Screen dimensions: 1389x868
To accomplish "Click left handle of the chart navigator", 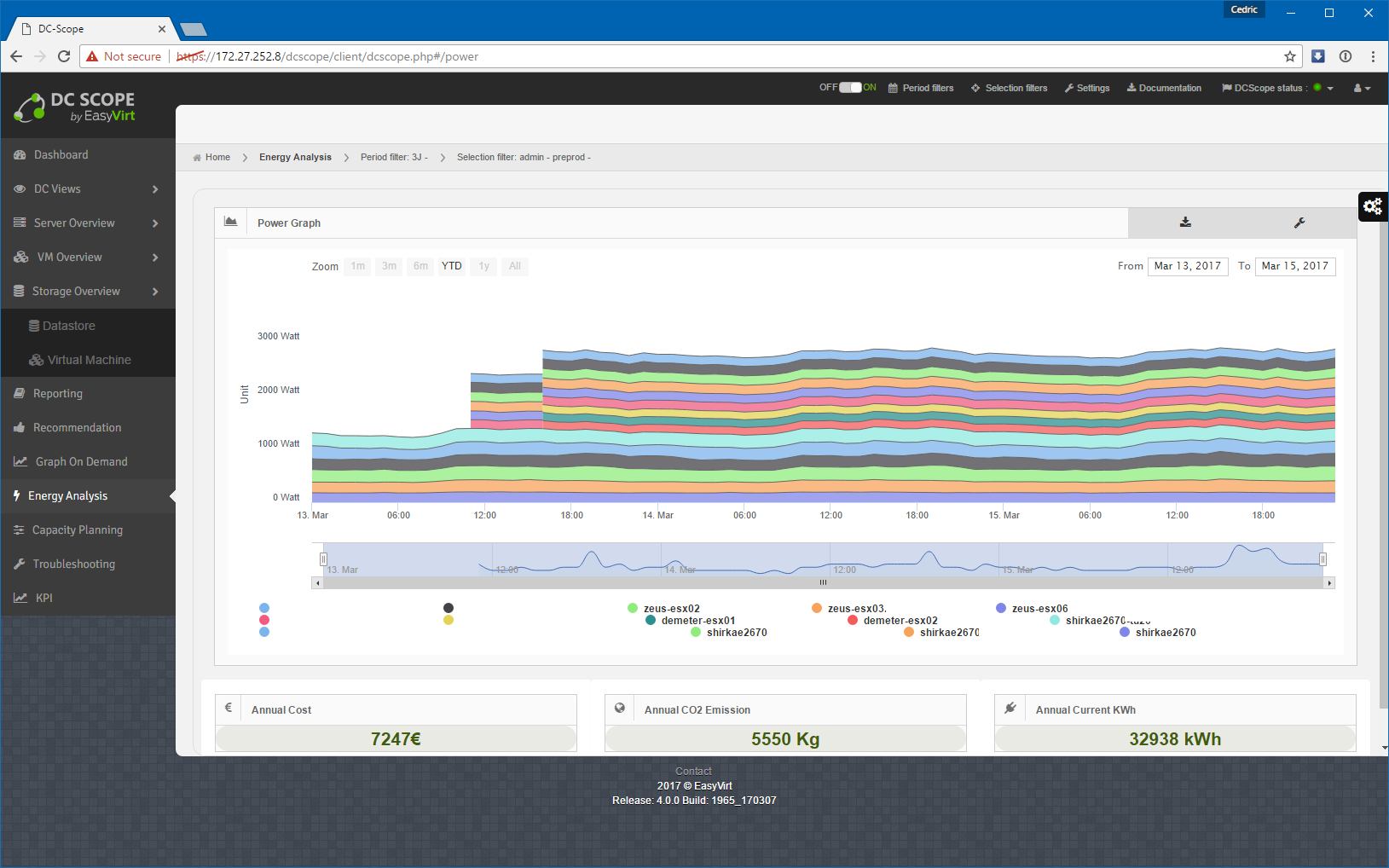I will [x=323, y=559].
